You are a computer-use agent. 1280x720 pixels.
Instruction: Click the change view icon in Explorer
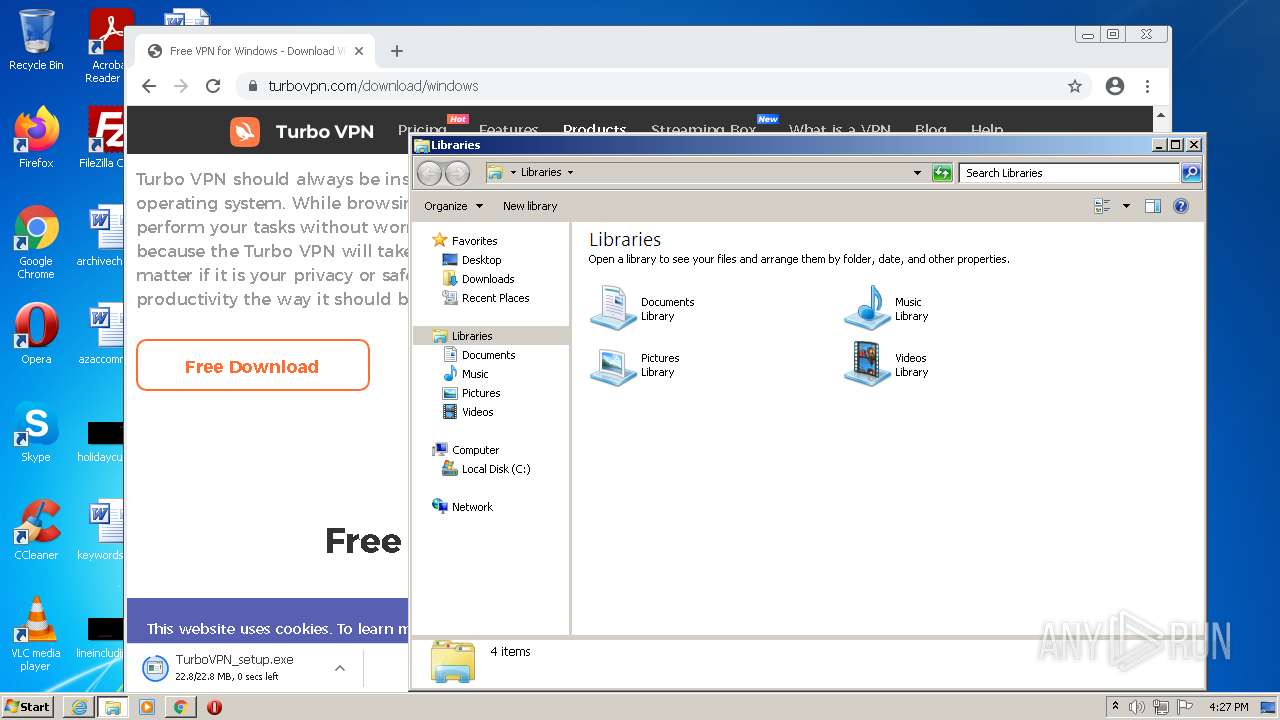pyautogui.click(x=1102, y=206)
